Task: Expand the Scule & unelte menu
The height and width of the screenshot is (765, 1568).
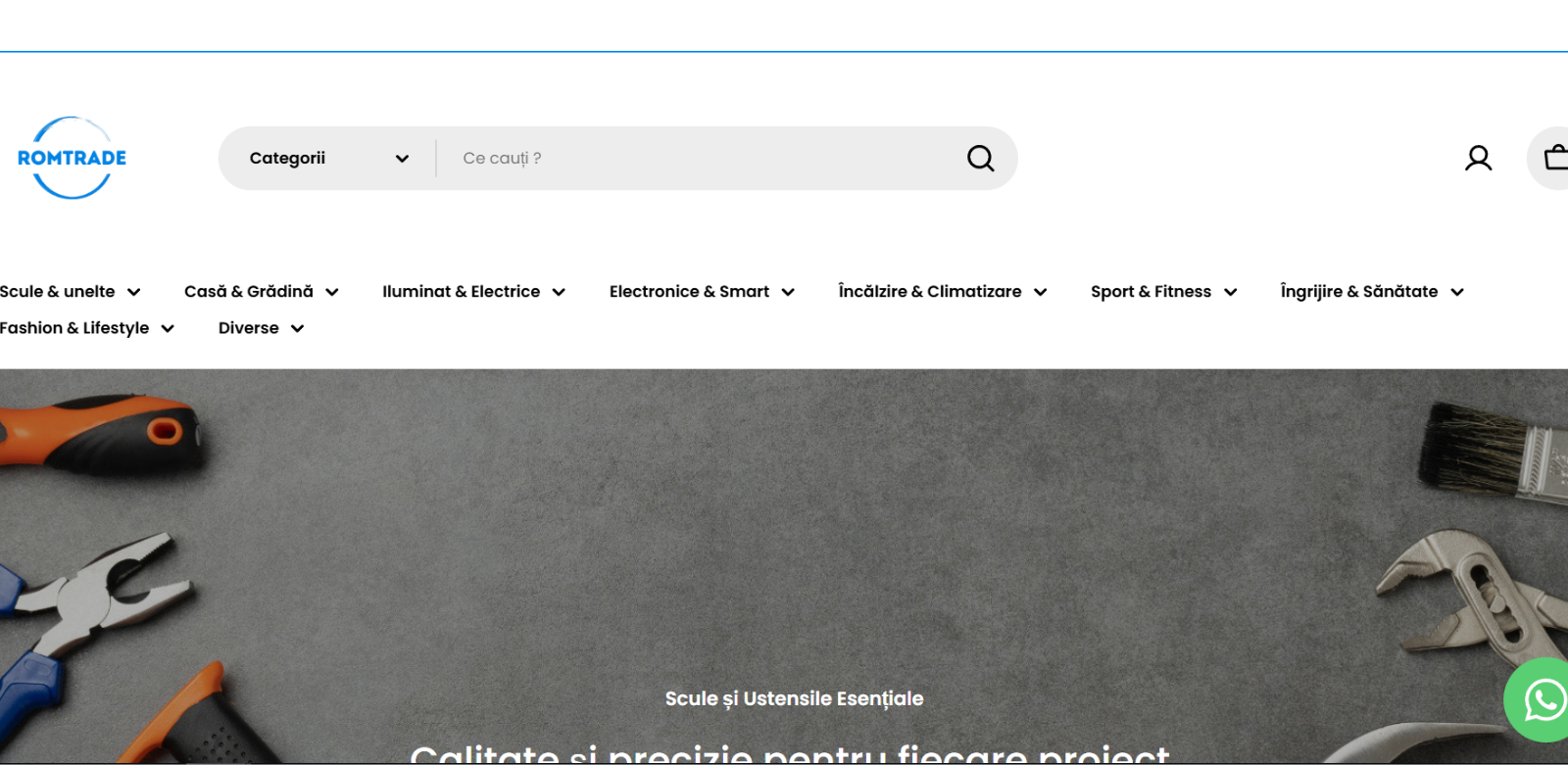Action: 58,292
